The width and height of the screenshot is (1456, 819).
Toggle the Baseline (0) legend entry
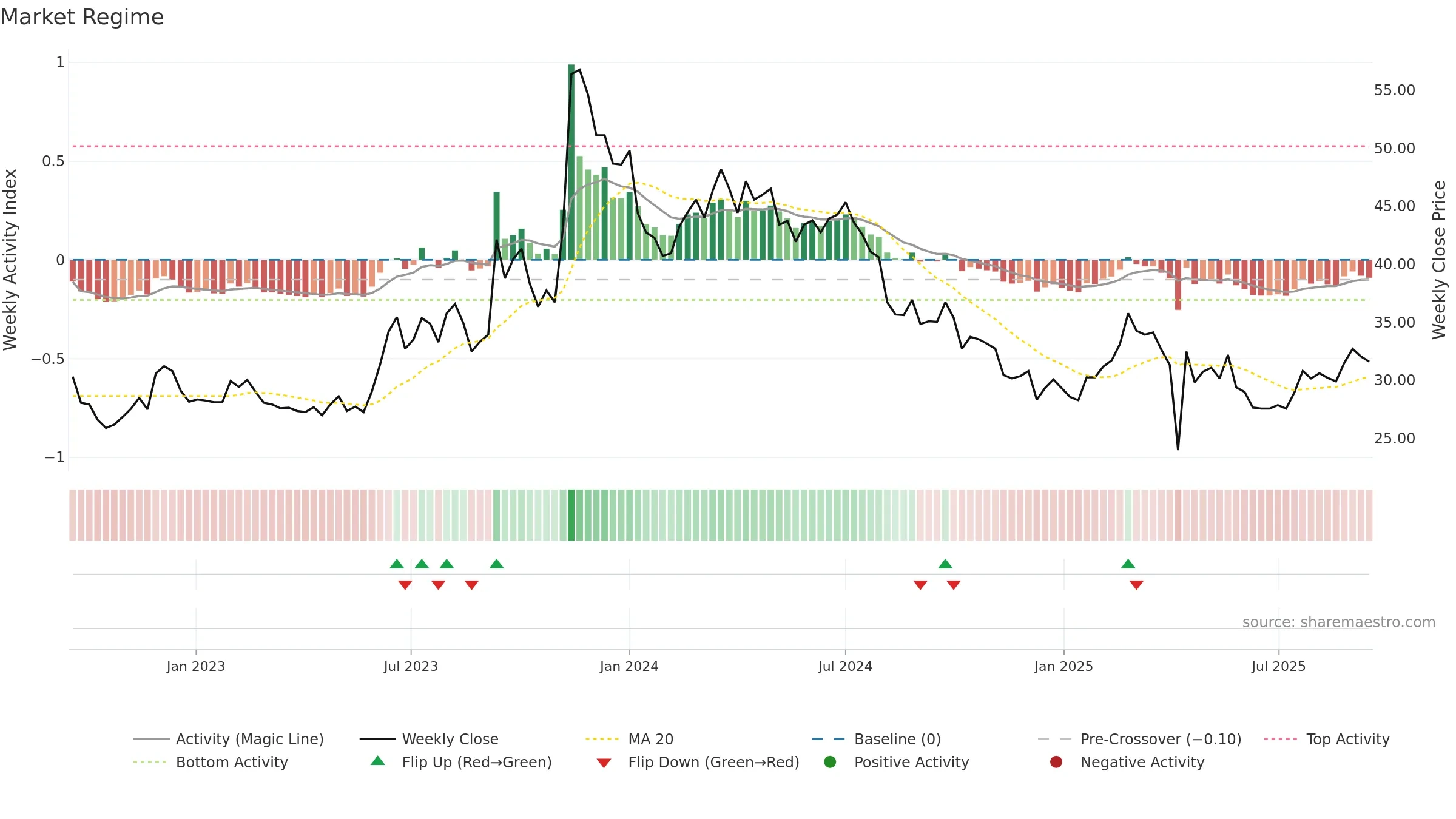tap(876, 739)
